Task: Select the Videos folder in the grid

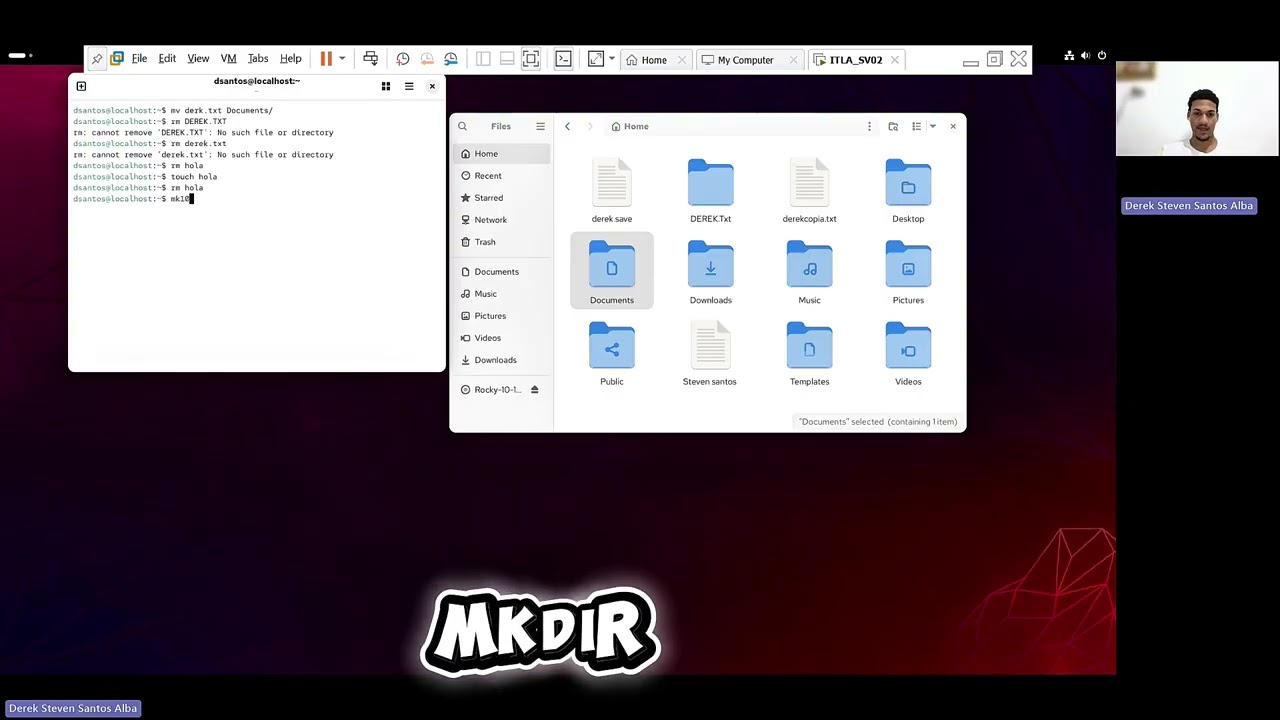Action: click(908, 354)
